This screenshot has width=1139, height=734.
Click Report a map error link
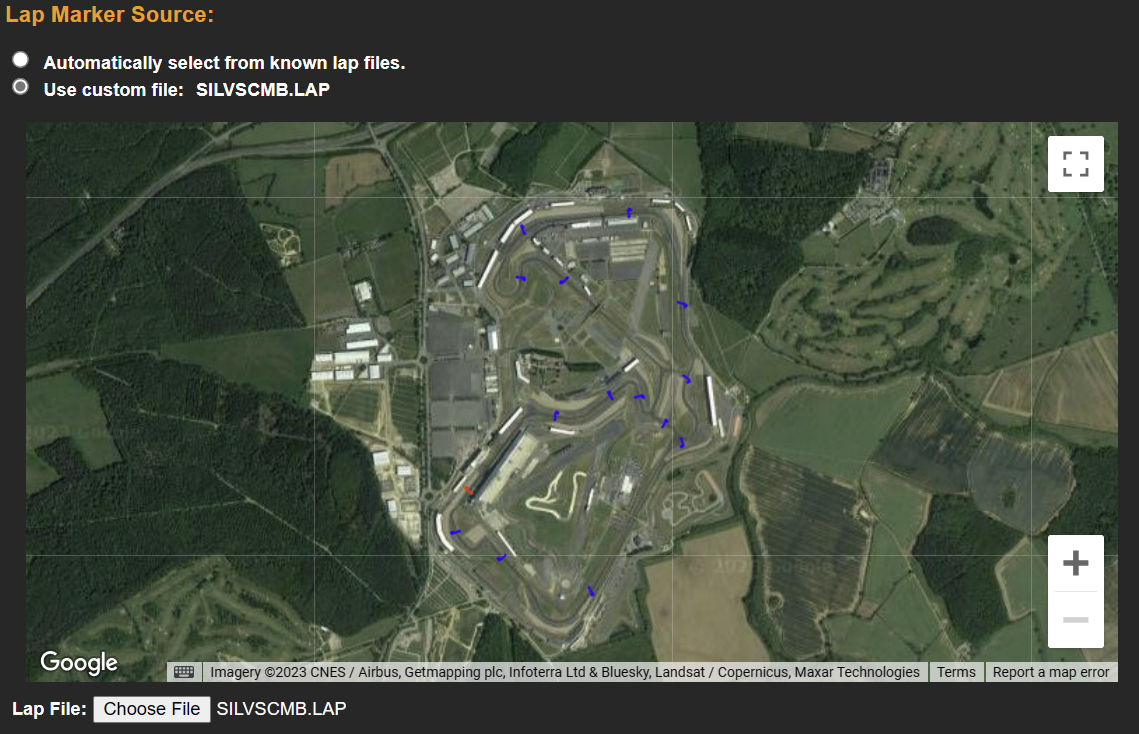[x=1050, y=672]
